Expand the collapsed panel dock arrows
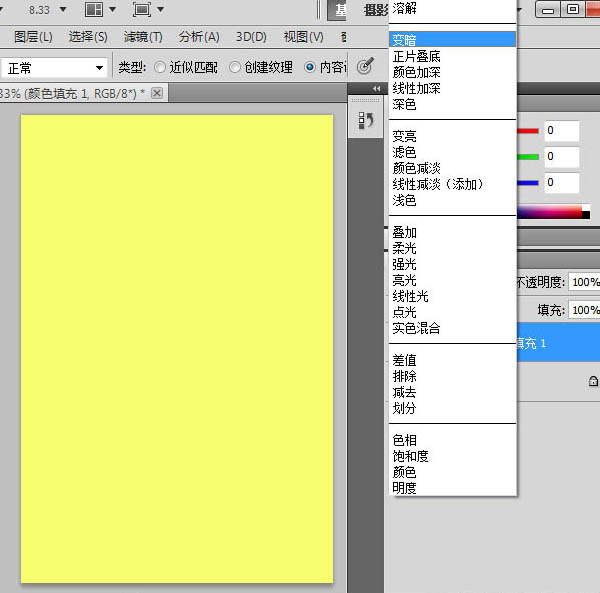The width and height of the screenshot is (600, 593). 376,89
